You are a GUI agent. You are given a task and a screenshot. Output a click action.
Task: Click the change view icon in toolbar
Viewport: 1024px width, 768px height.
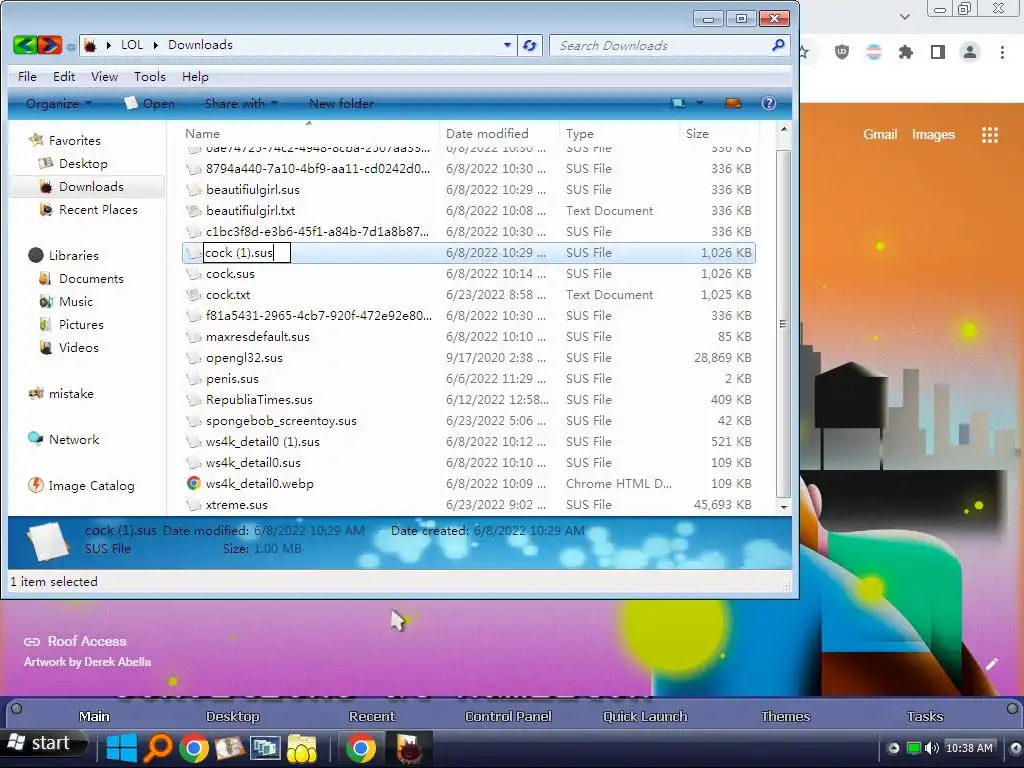click(x=679, y=103)
